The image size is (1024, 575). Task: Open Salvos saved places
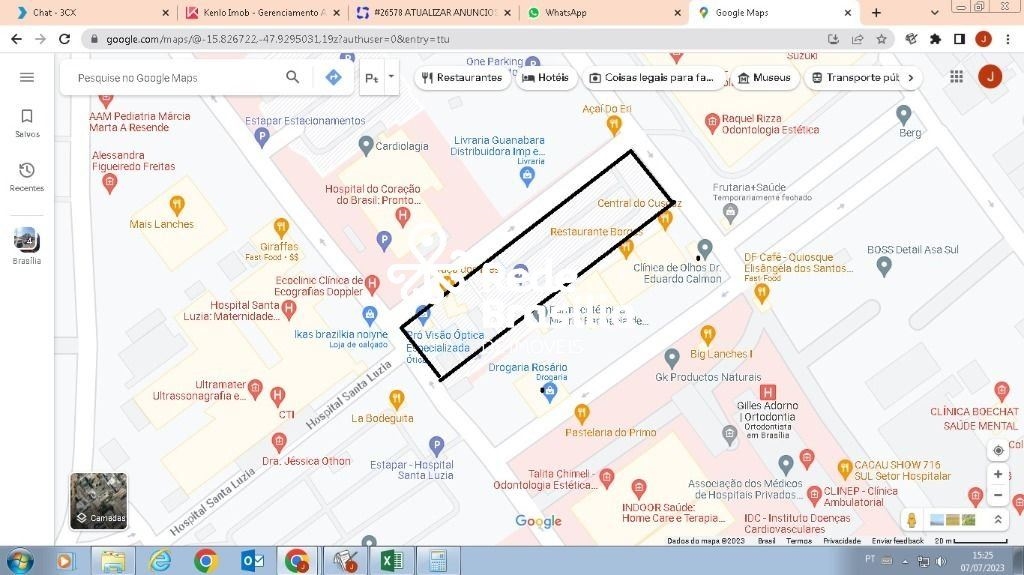[x=27, y=123]
